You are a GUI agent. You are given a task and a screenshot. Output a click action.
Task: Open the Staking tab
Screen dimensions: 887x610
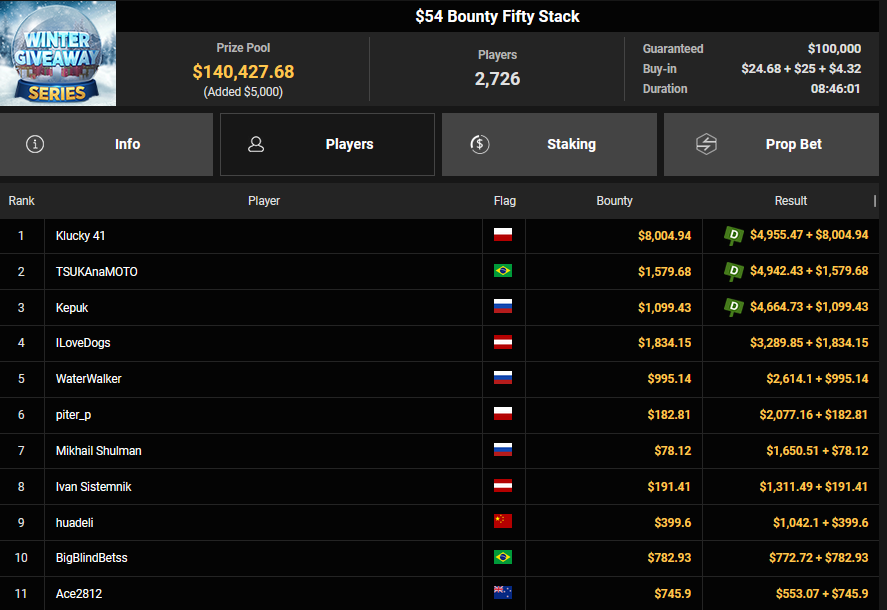[549, 144]
